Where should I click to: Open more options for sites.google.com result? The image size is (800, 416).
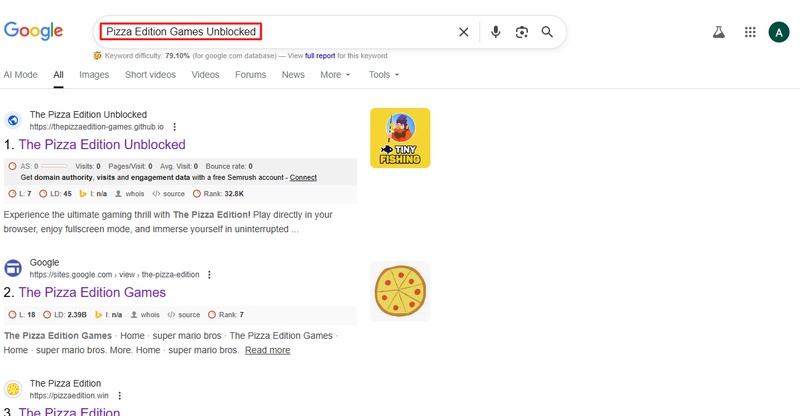tap(209, 275)
